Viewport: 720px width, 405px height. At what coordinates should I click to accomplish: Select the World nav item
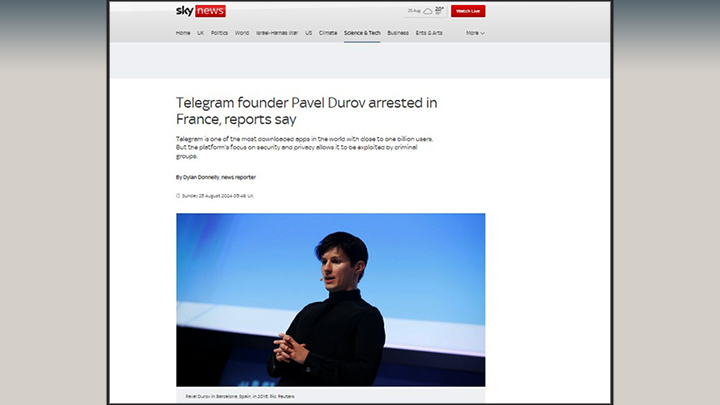(x=242, y=33)
